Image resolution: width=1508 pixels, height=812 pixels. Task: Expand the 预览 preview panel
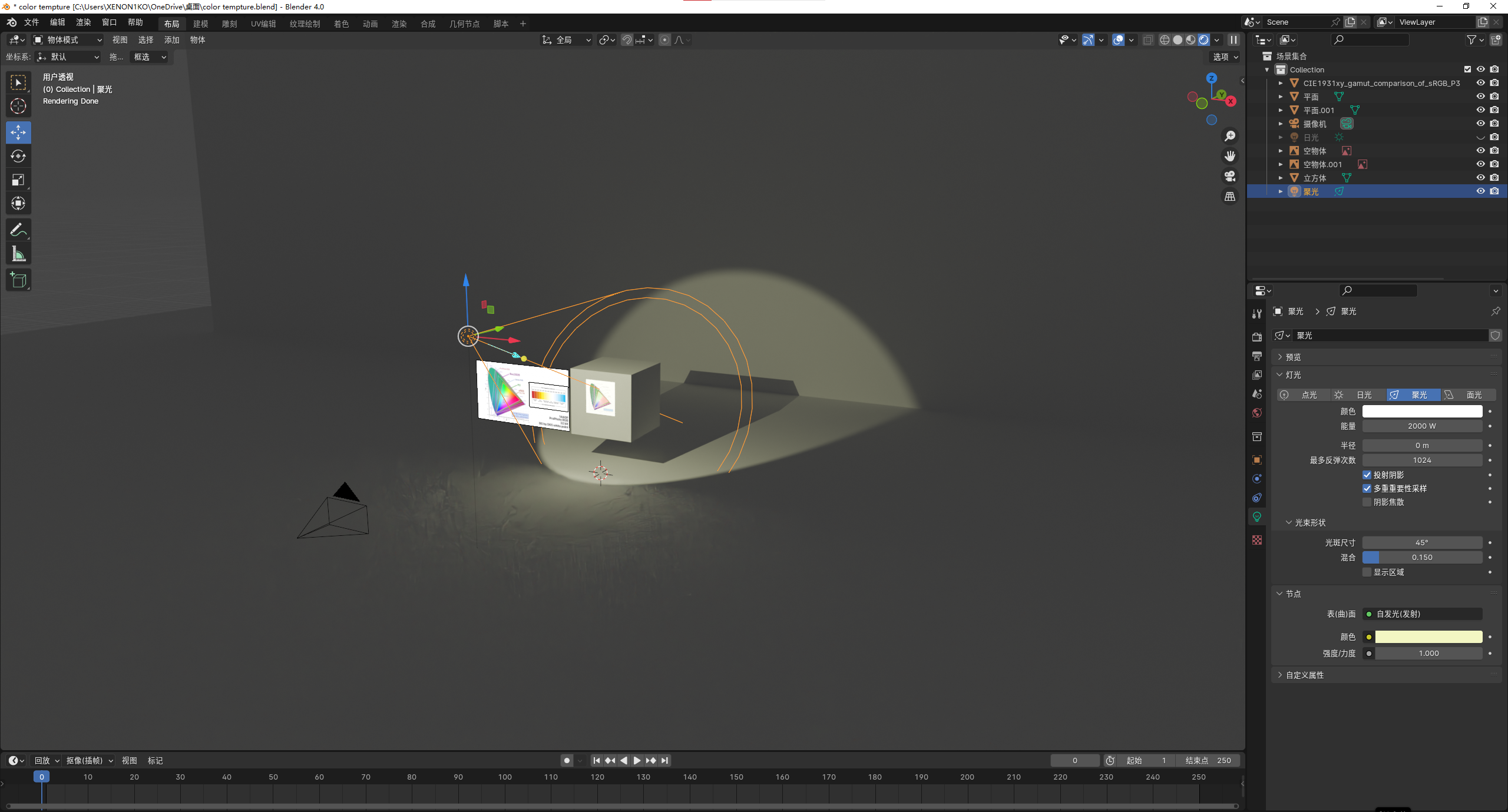click(x=1386, y=357)
